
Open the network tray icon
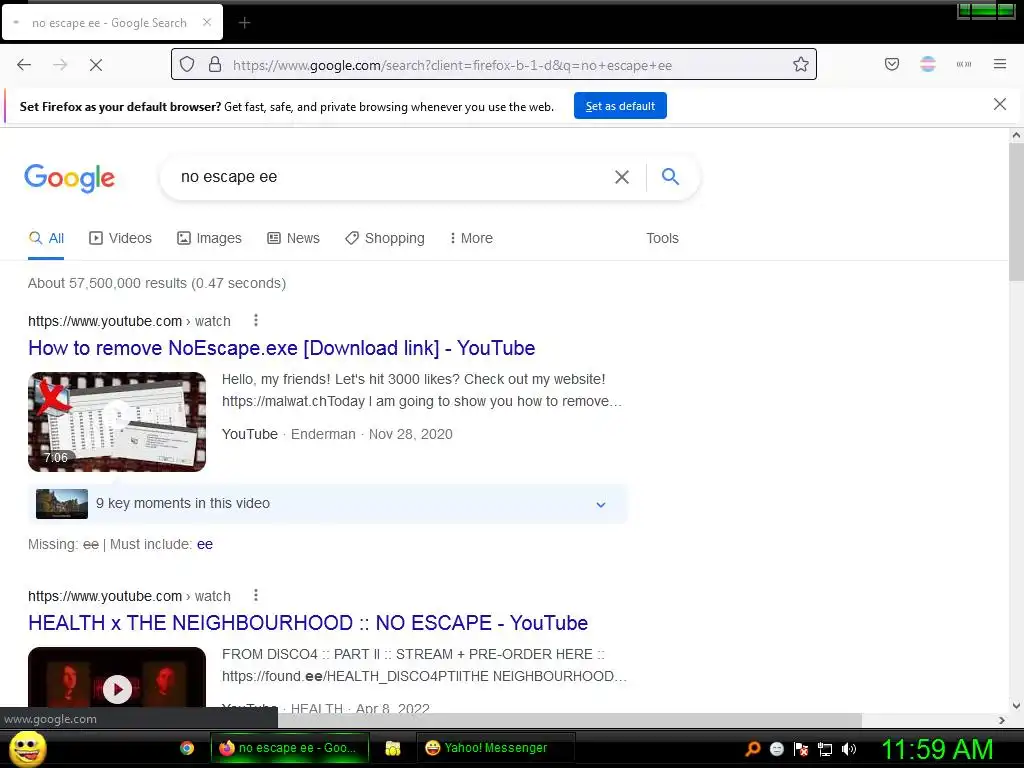tap(825, 749)
